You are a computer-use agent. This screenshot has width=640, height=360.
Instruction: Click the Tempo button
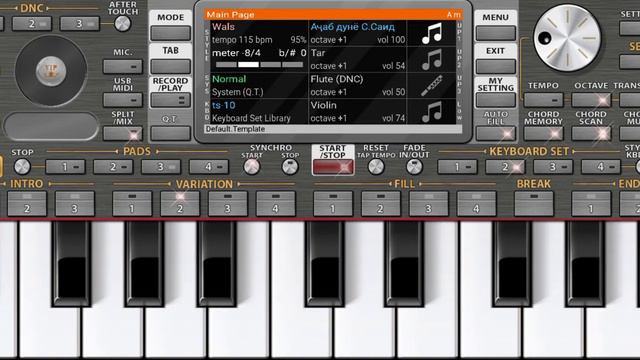point(543,100)
